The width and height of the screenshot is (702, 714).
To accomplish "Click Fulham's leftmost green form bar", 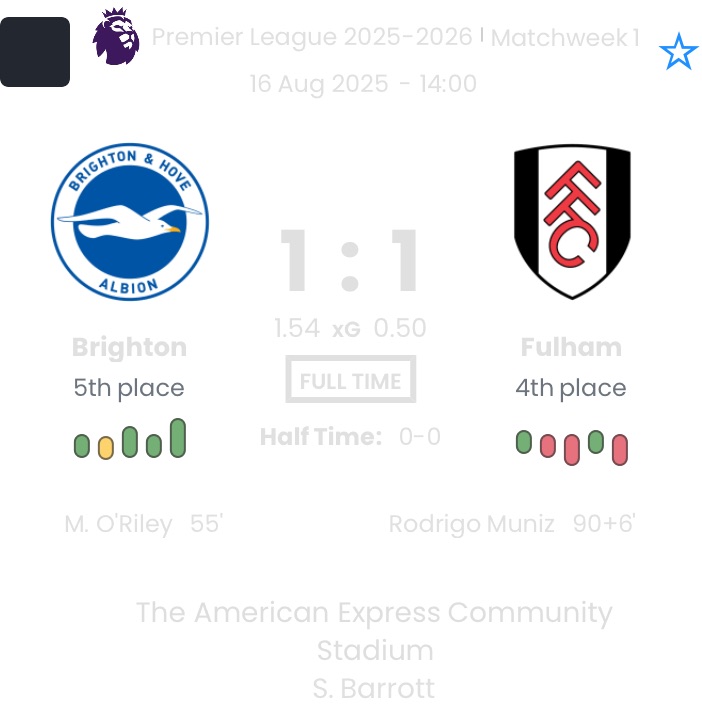I will (x=524, y=442).
